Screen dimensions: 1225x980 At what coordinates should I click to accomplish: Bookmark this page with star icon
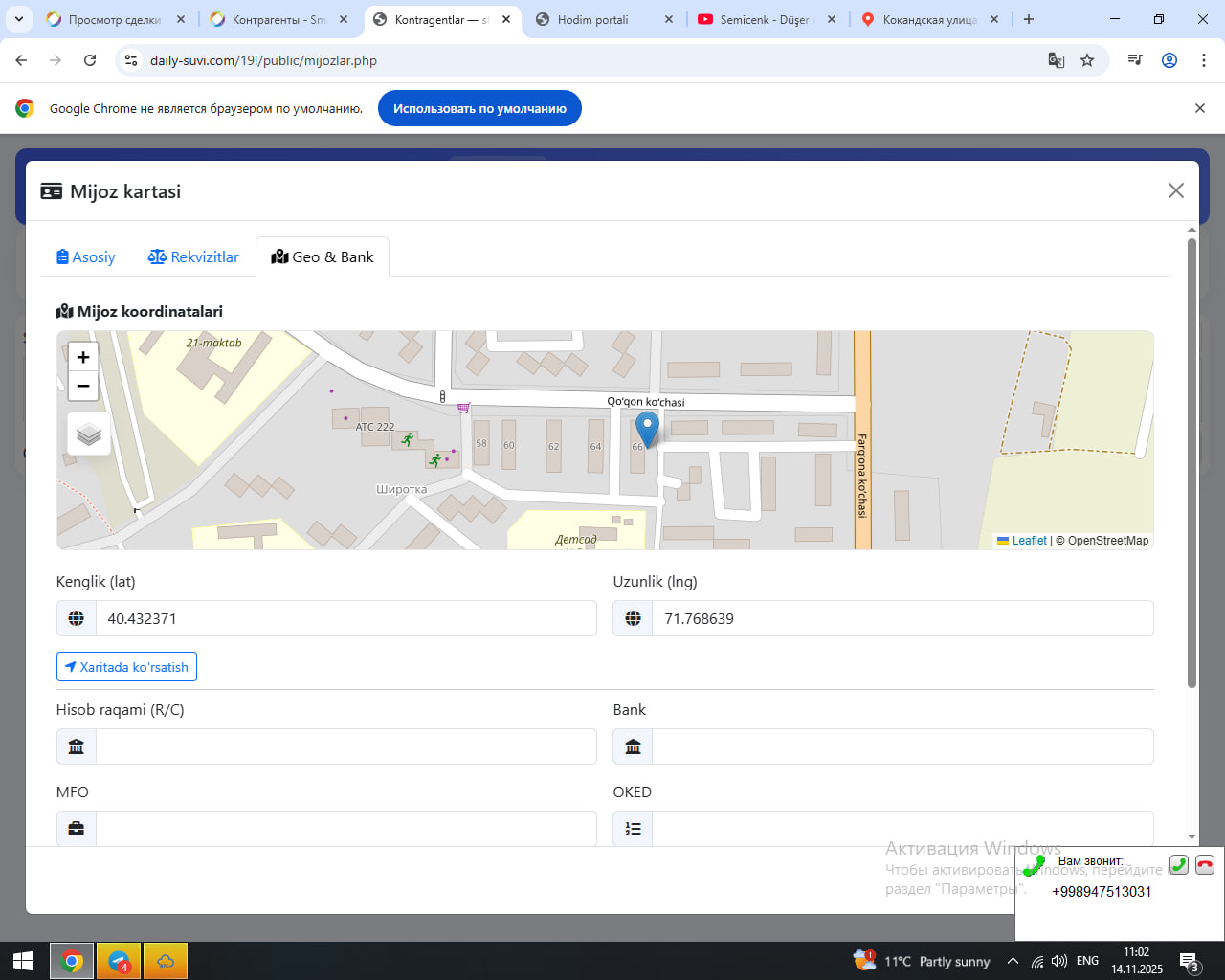[x=1087, y=60]
